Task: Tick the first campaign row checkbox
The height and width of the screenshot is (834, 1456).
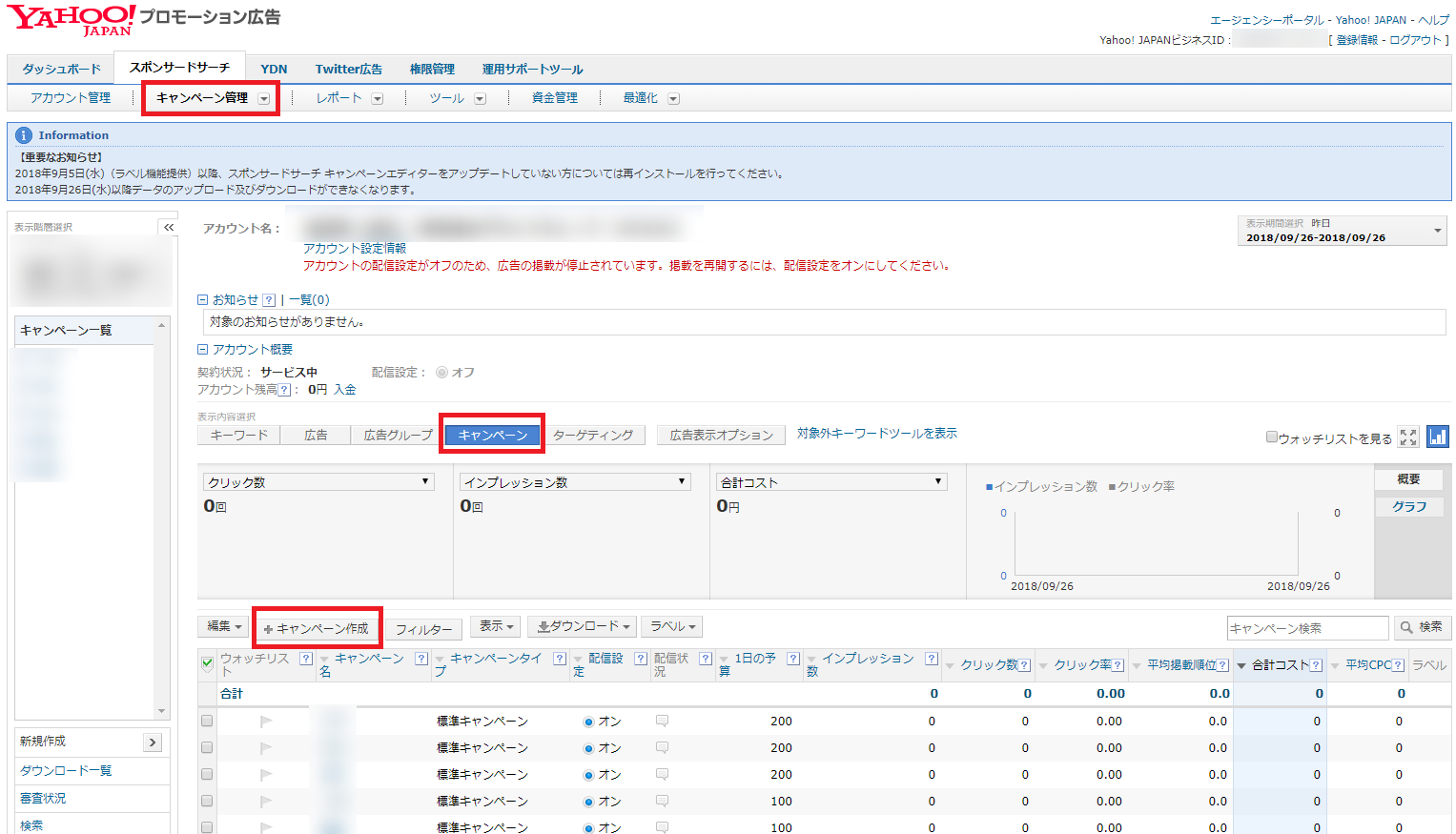Action: (x=207, y=722)
